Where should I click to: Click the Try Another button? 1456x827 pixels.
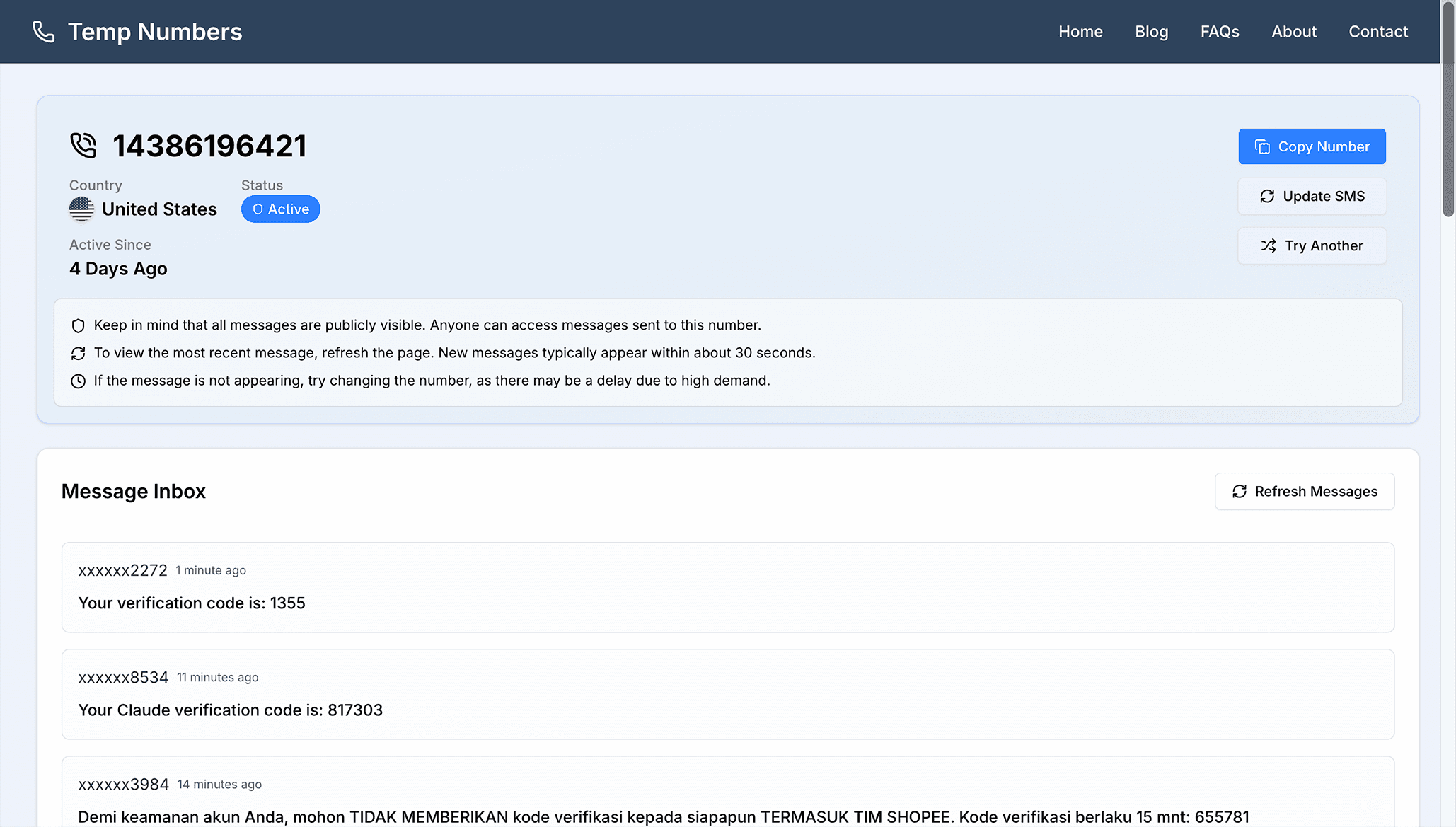pyautogui.click(x=1312, y=245)
